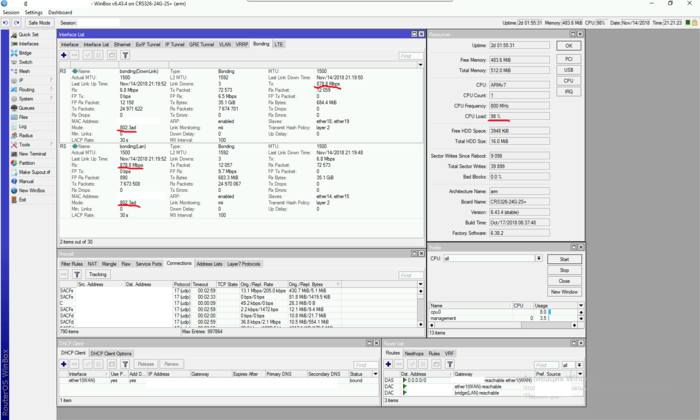Click OK in Resources window

[568, 46]
